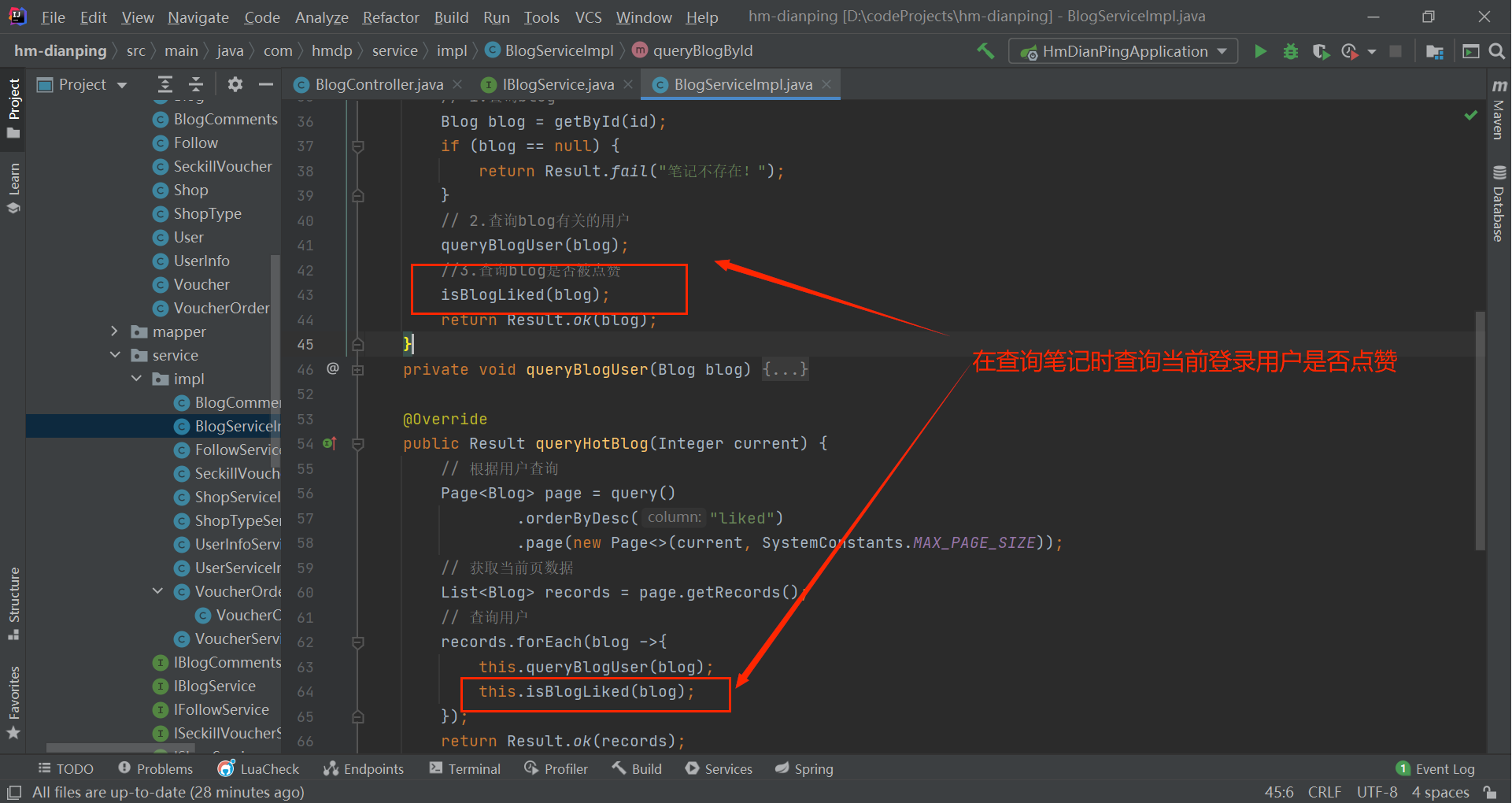Image resolution: width=1512 pixels, height=803 pixels.
Task: Click the profiler run icon
Action: [1349, 51]
